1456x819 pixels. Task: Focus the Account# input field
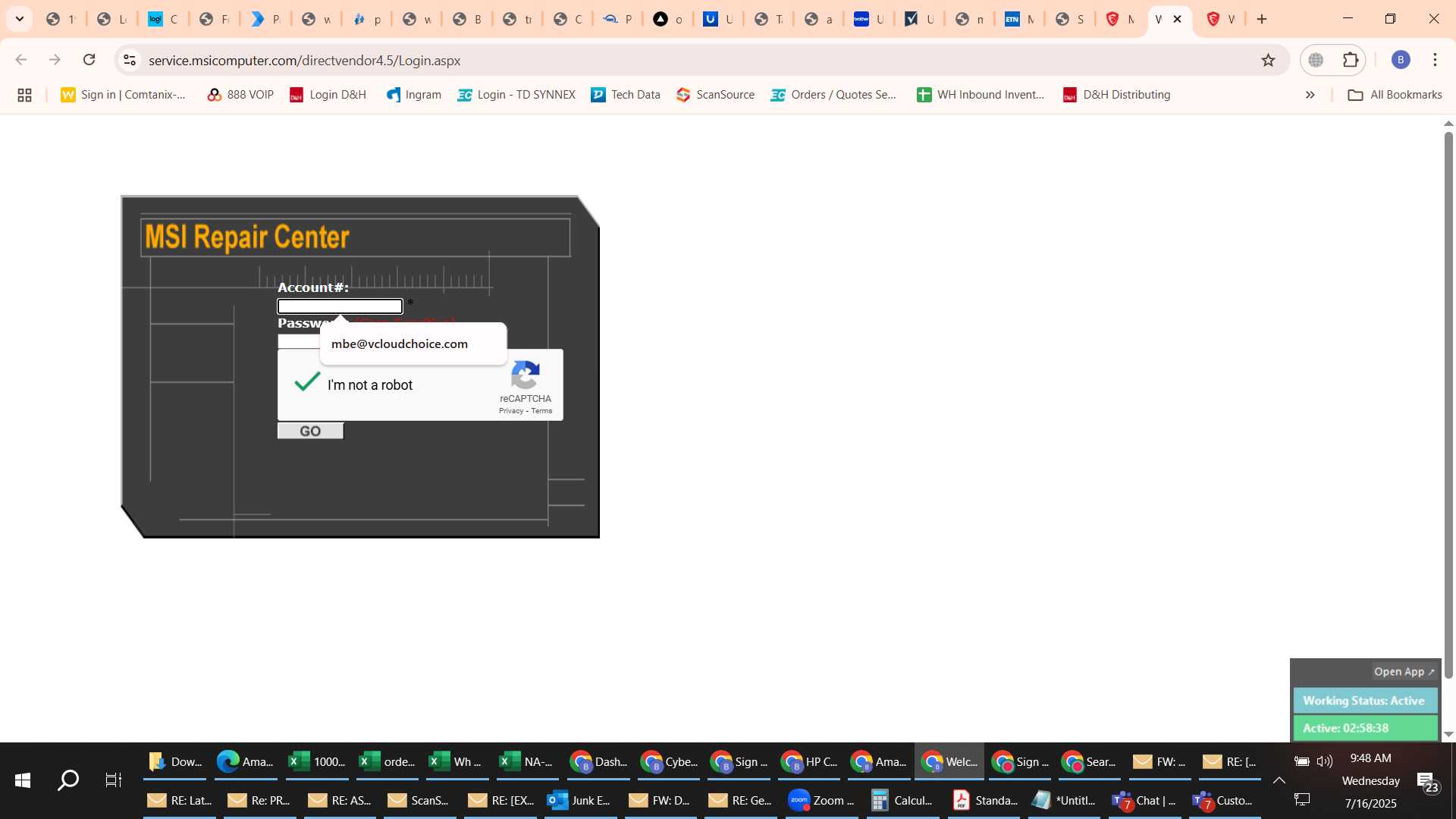click(340, 306)
